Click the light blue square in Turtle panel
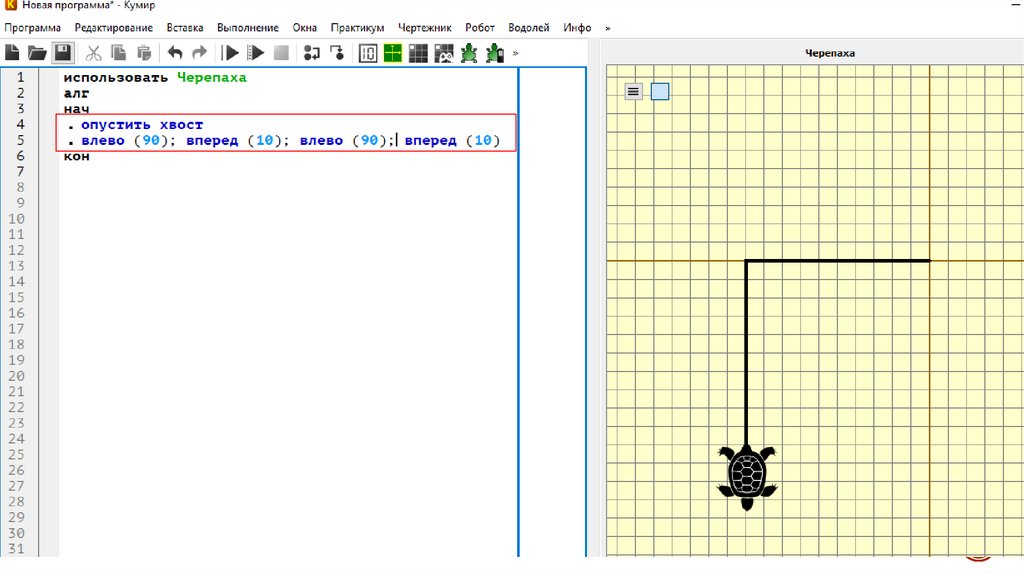 (660, 91)
